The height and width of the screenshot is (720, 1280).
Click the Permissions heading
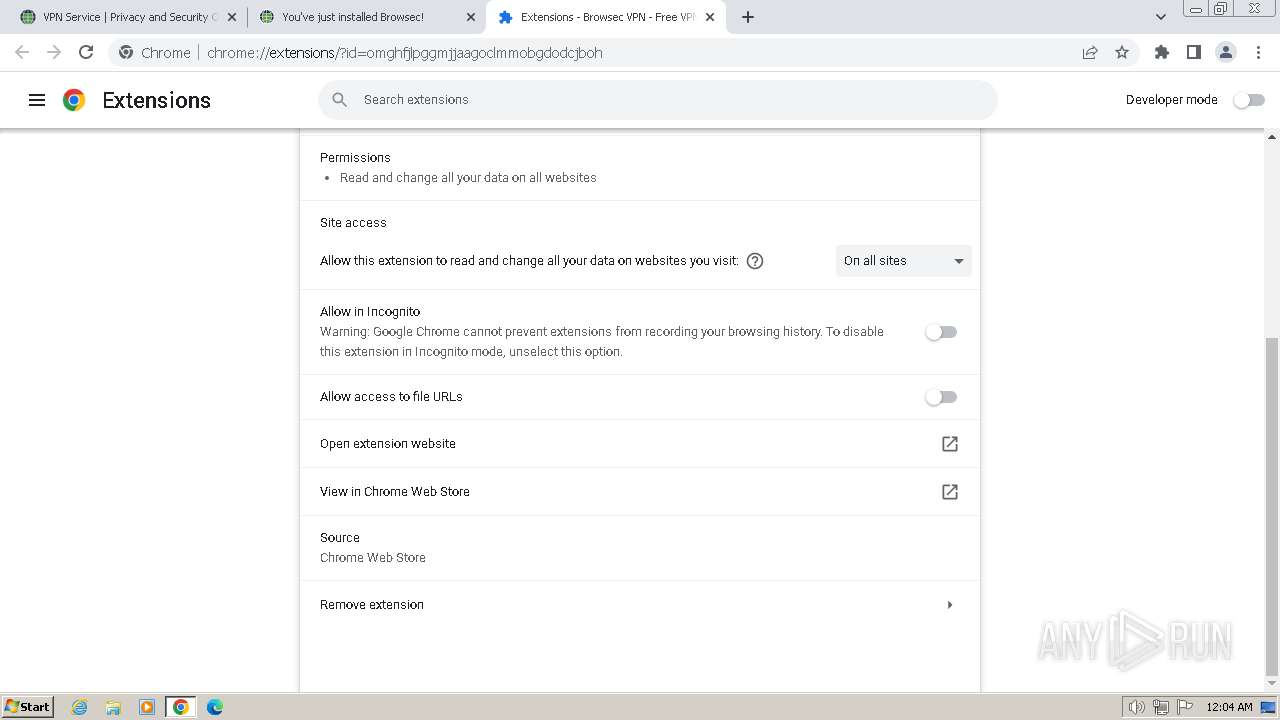click(355, 158)
